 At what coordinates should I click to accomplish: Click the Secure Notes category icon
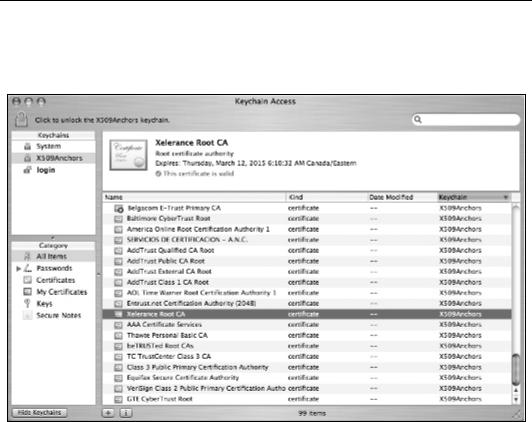tap(27, 315)
